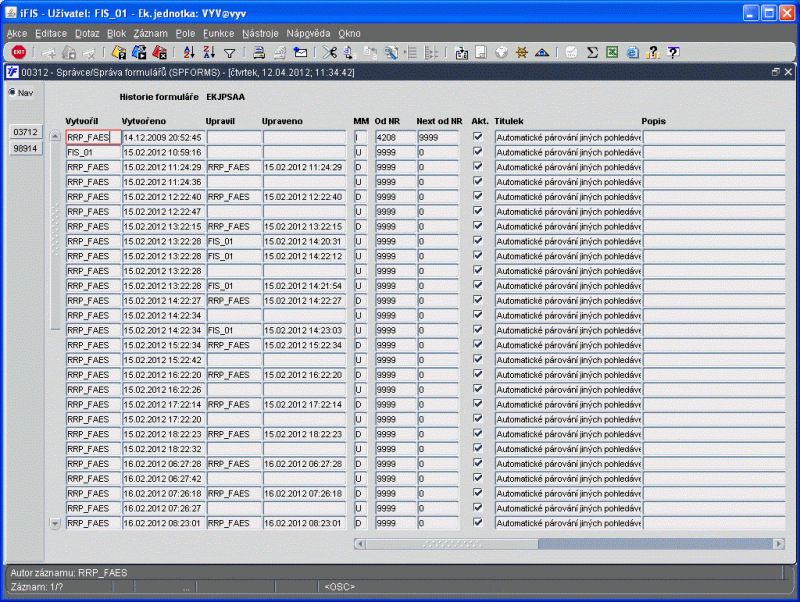This screenshot has width=800, height=602.
Task: Click the horizontal scrollbar thumb
Action: pyautogui.click(x=452, y=544)
